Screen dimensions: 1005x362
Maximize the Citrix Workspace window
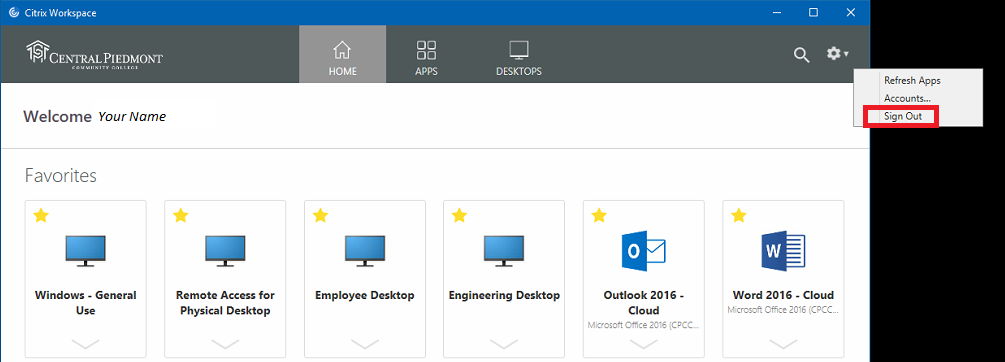(x=813, y=13)
